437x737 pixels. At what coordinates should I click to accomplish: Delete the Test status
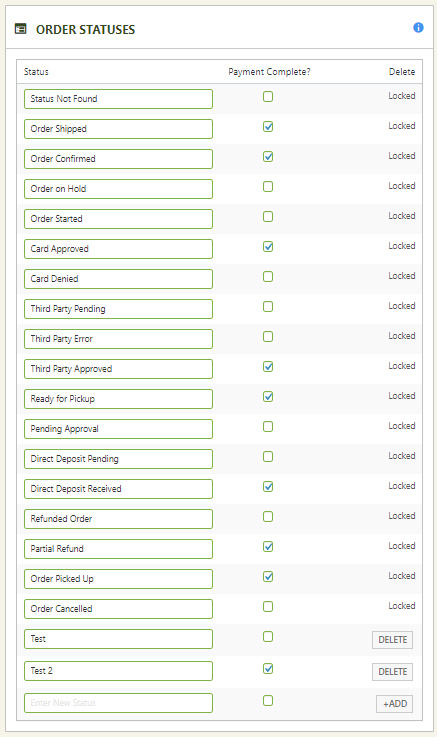392,640
